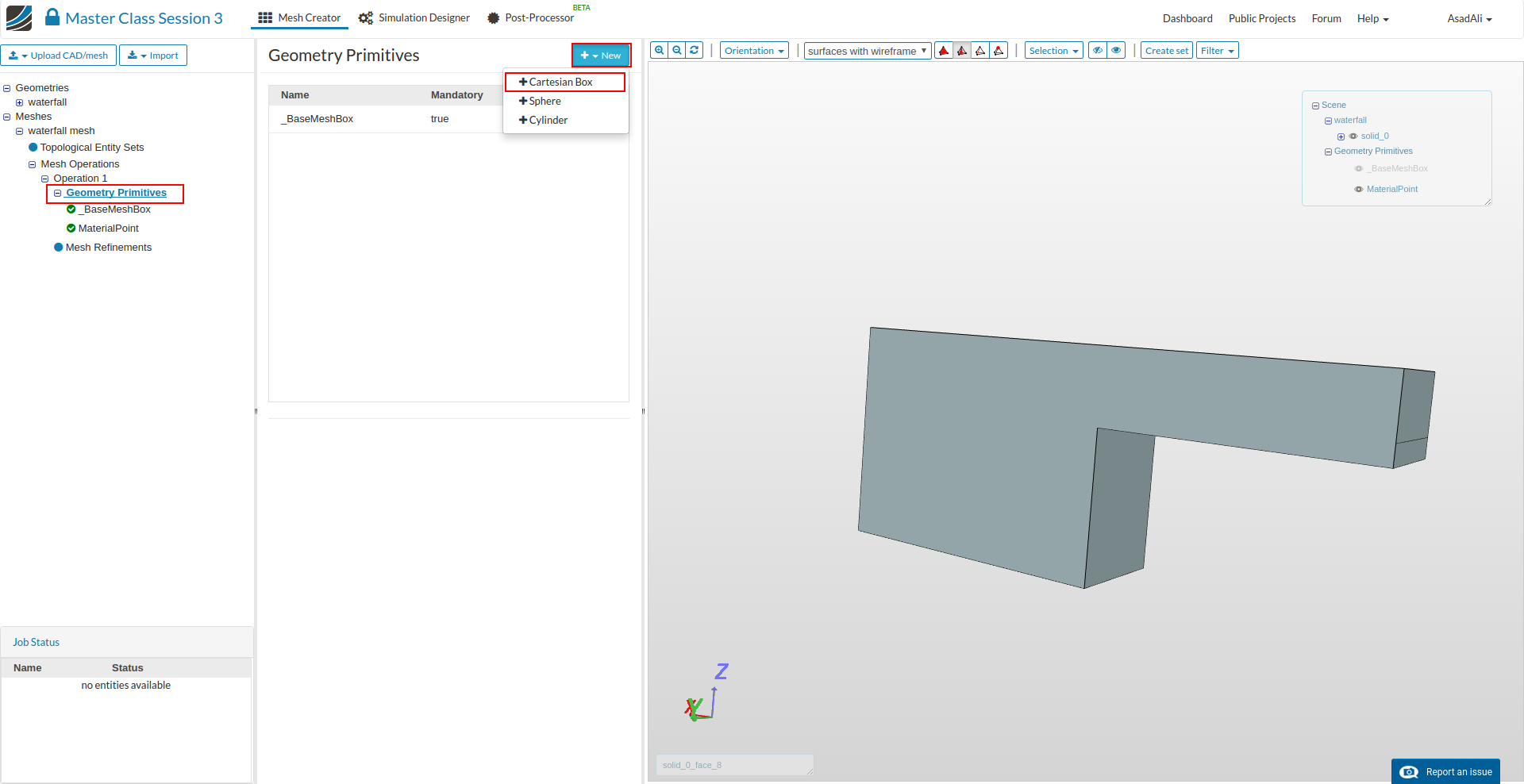Show the _BaseMeshBox via its eye icon
1524x784 pixels.
pyautogui.click(x=1359, y=169)
